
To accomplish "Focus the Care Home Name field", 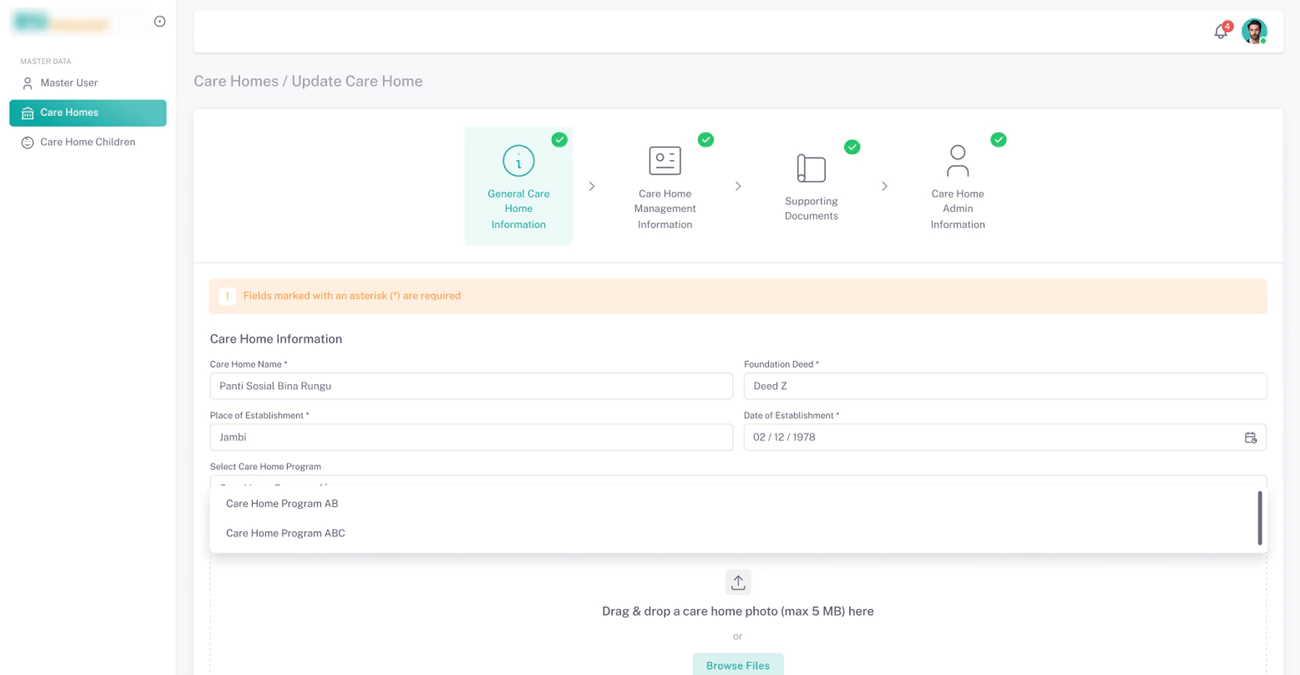I will 471,386.
